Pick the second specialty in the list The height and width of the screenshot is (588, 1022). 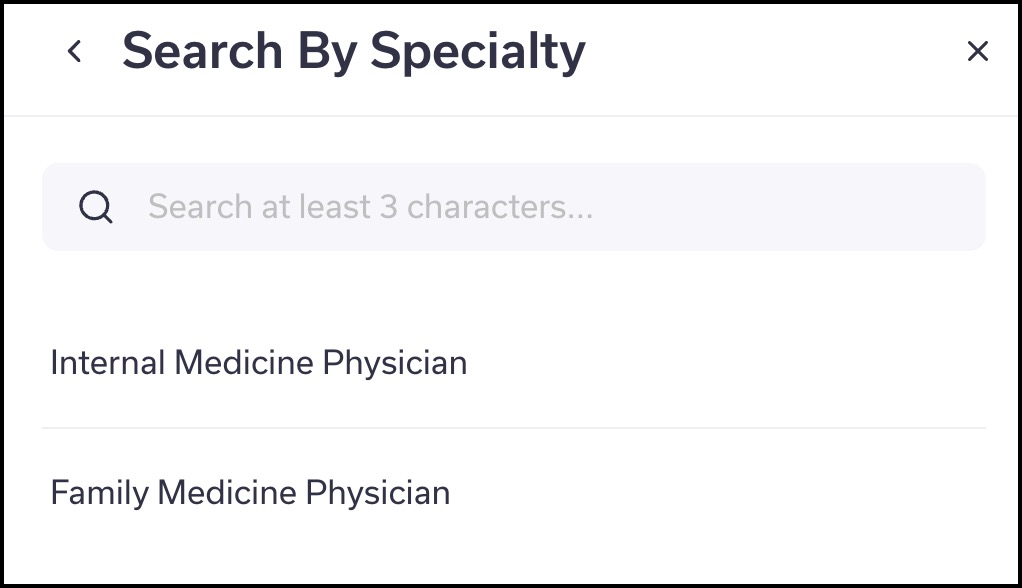514,493
